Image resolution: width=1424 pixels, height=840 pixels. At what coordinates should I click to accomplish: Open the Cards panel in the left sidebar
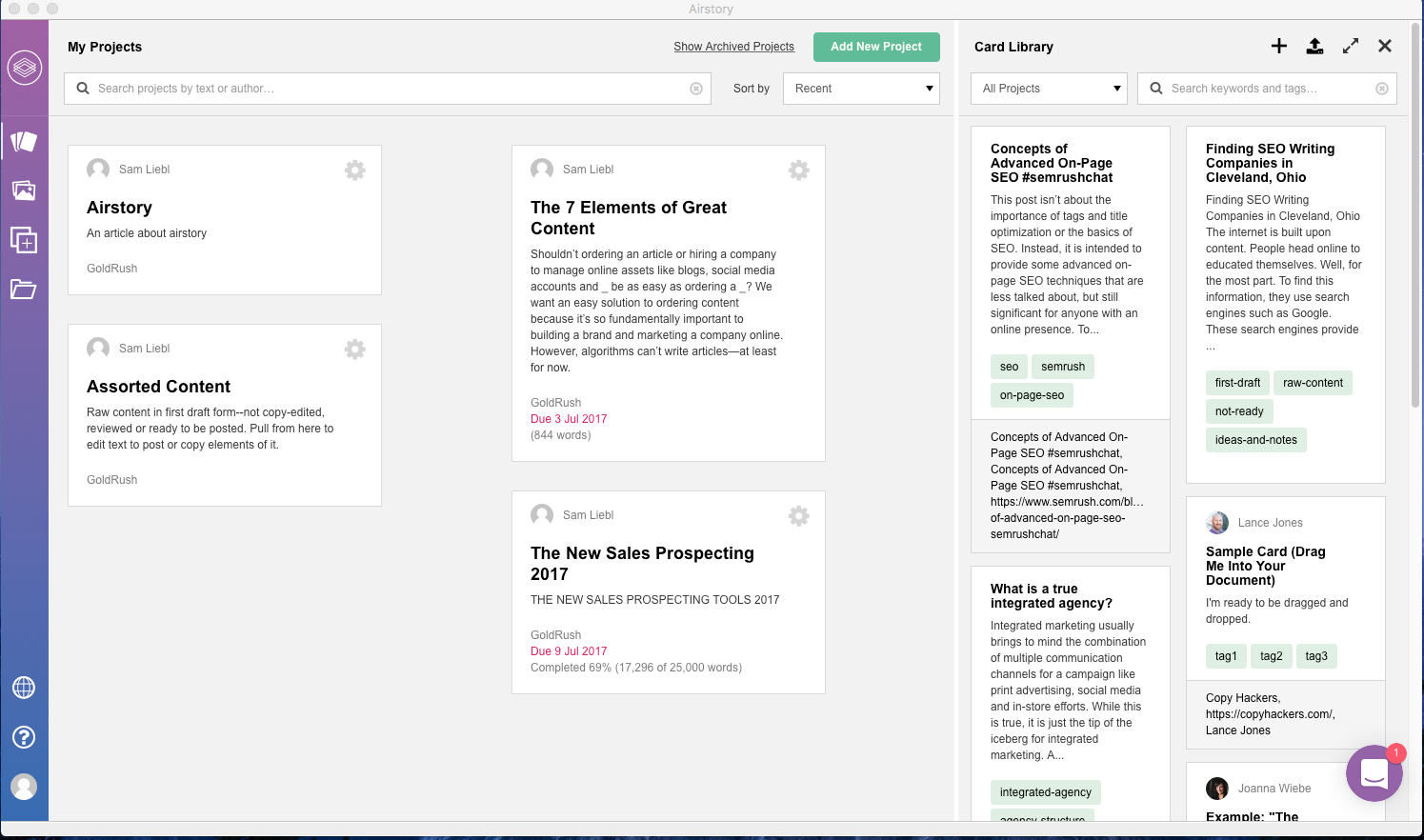coord(25,140)
